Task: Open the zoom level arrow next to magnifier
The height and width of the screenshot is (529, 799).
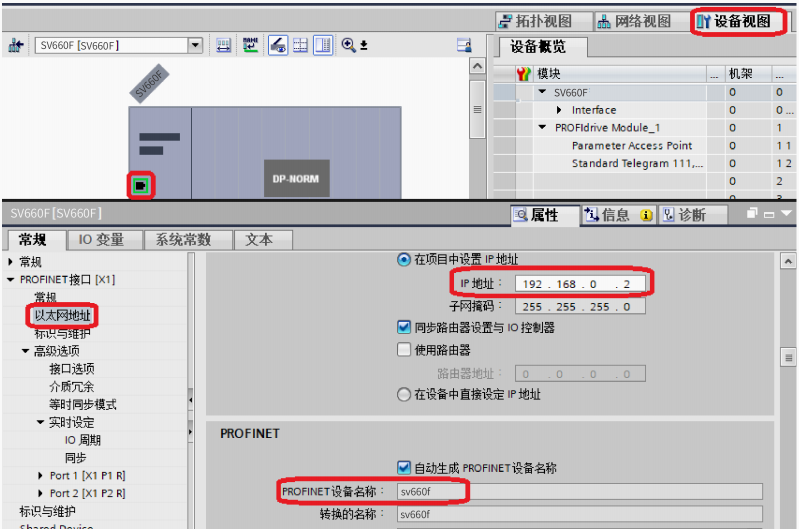Action: [363, 46]
